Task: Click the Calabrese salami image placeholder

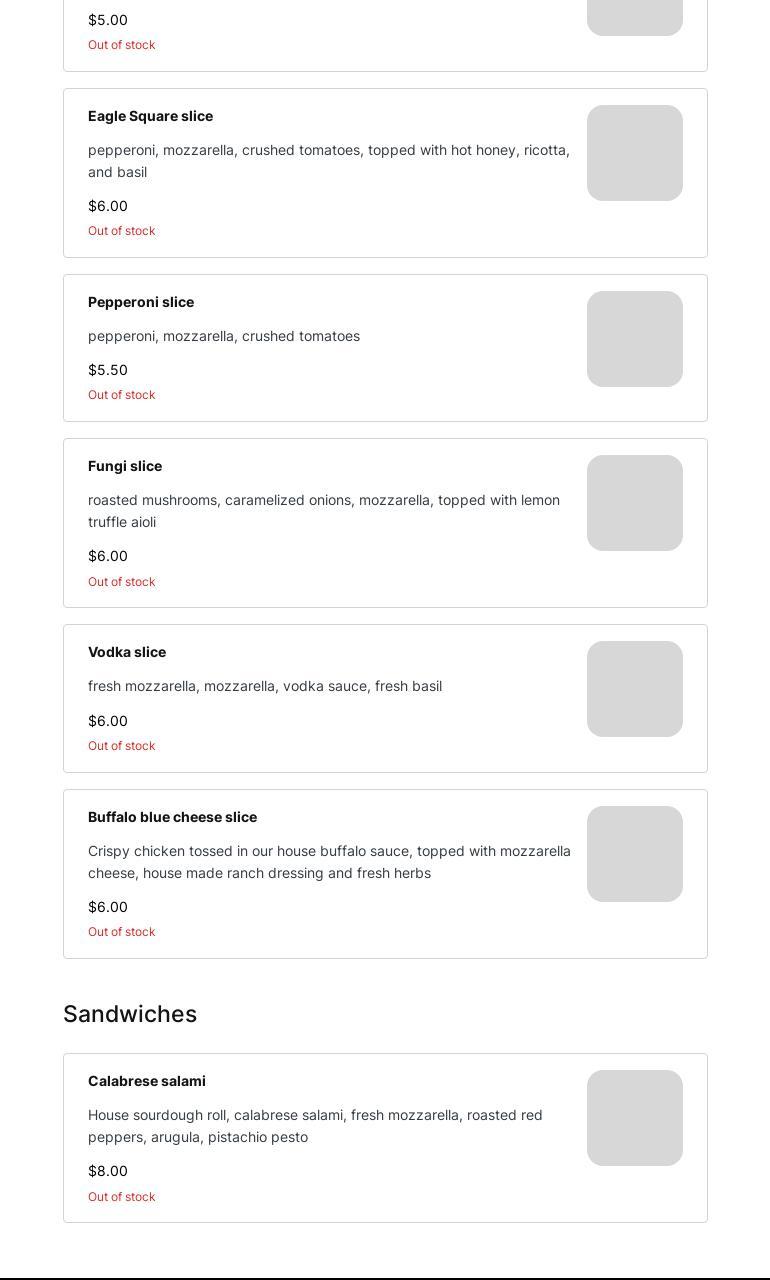Action: [634, 1118]
